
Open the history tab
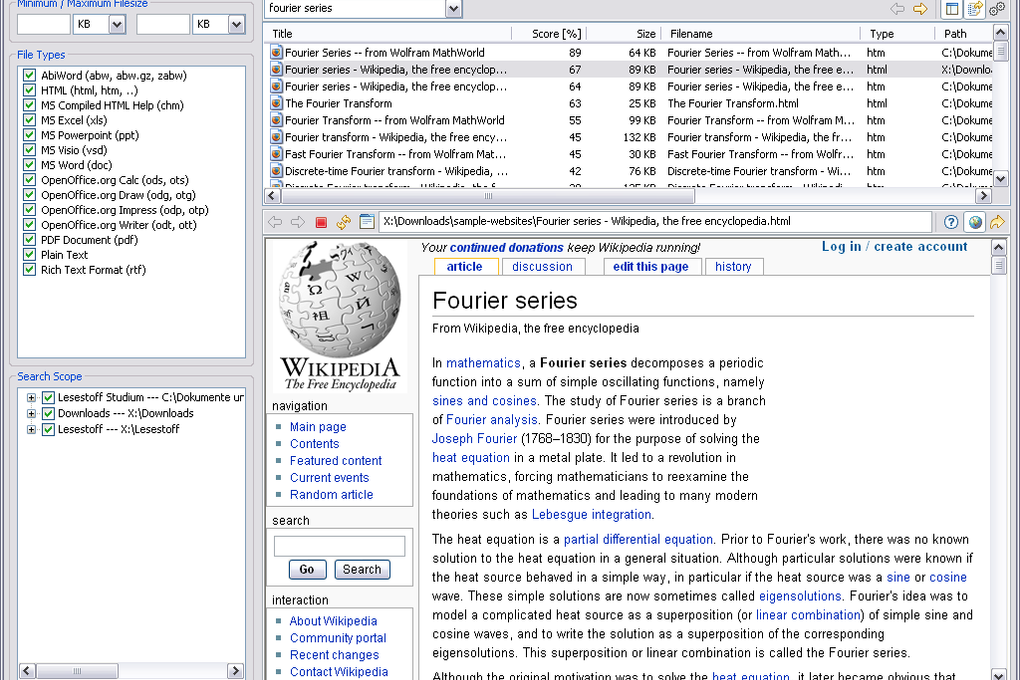733,267
